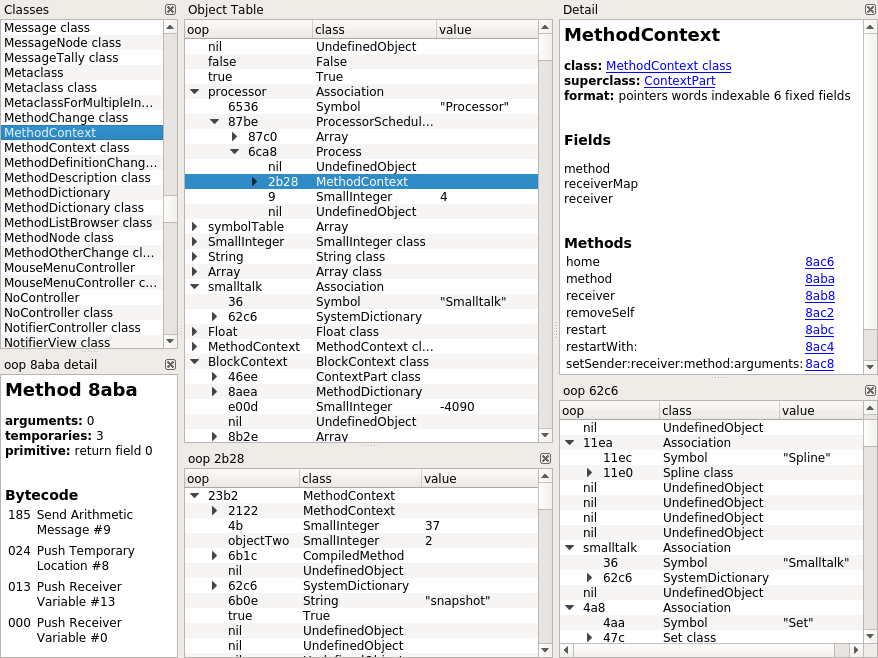Close the Detail panel
878x658 pixels.
870,10
